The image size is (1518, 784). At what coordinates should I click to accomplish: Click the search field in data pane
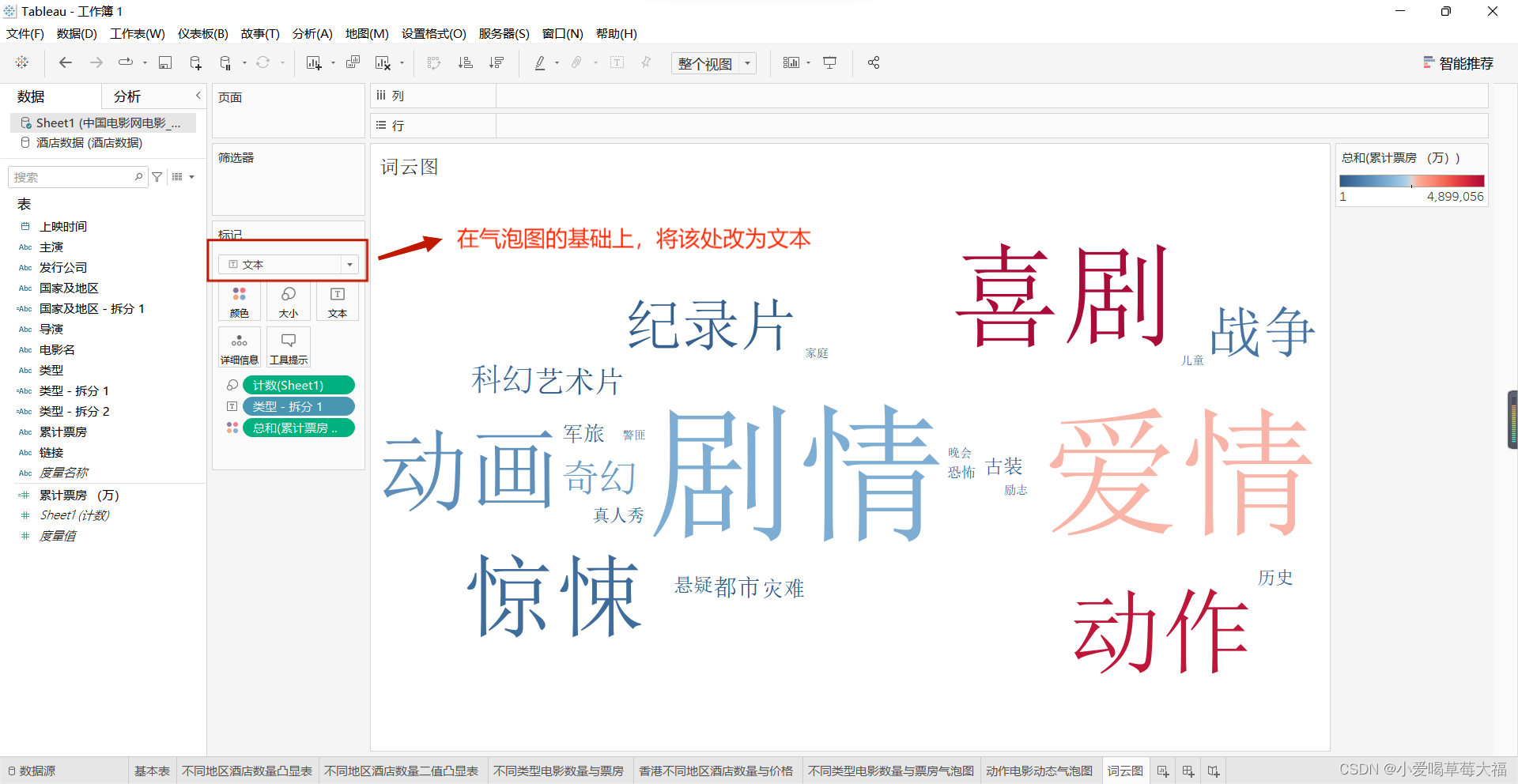(x=77, y=177)
